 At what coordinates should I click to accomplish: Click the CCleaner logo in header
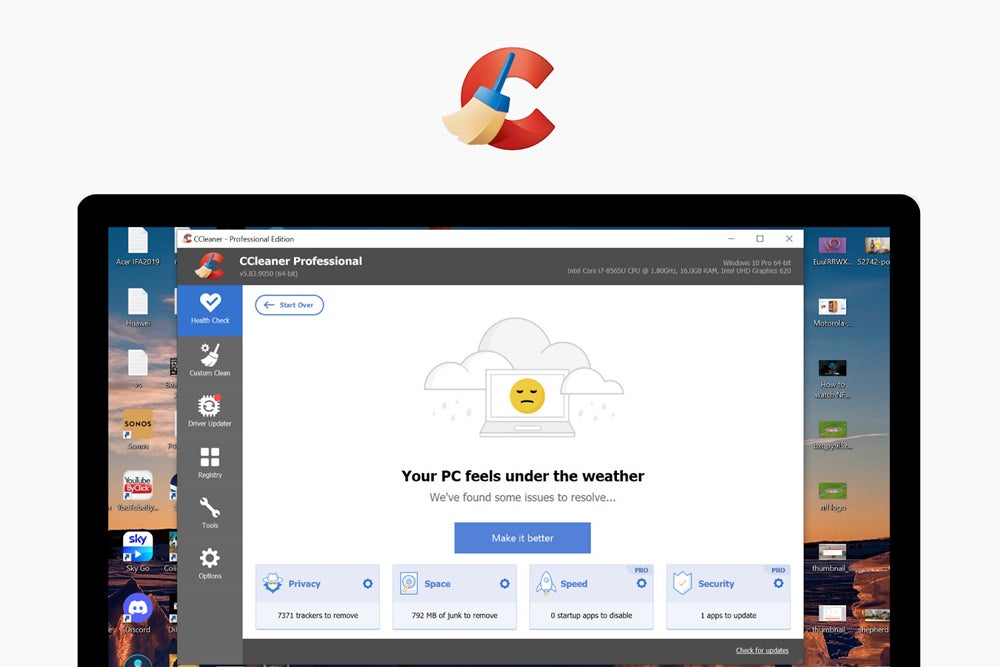pos(209,265)
